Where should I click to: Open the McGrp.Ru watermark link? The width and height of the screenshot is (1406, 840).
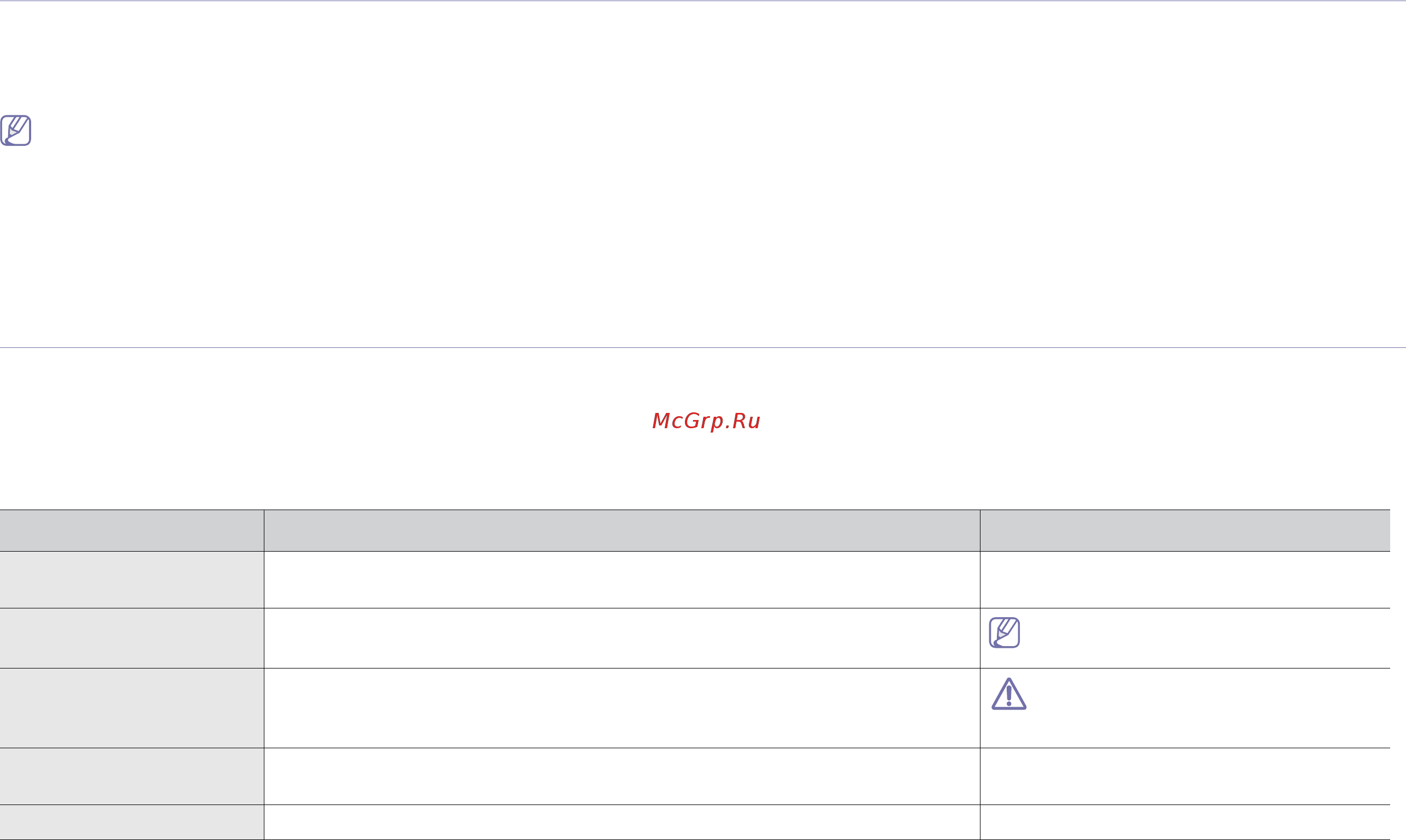click(706, 421)
